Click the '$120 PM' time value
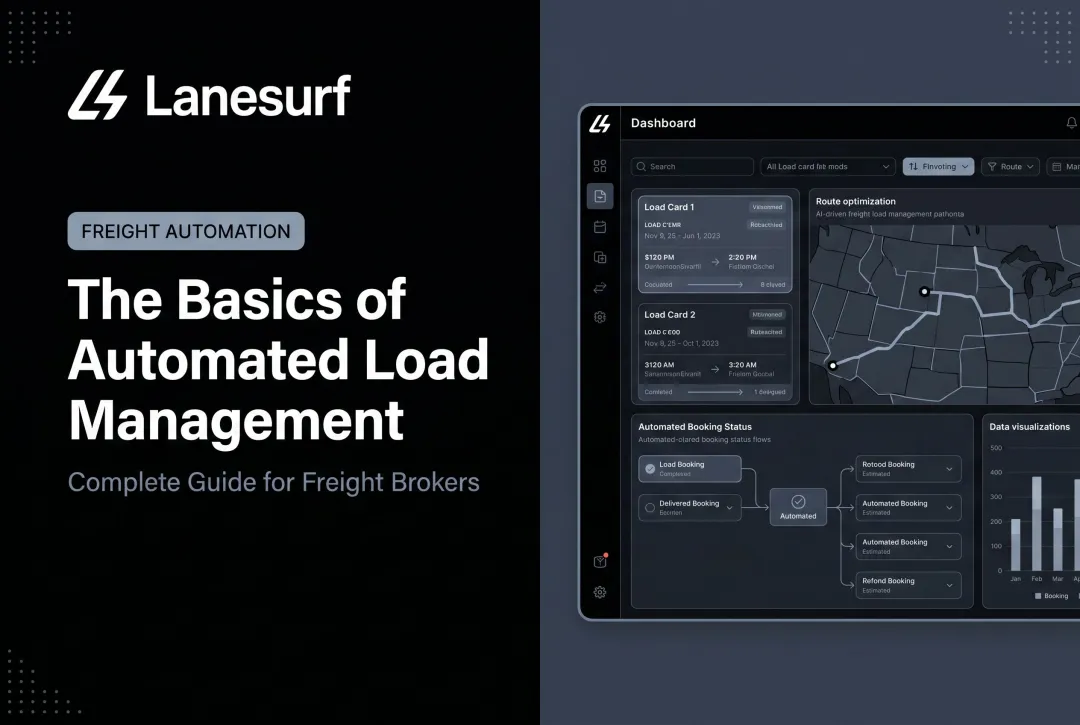 (x=659, y=258)
